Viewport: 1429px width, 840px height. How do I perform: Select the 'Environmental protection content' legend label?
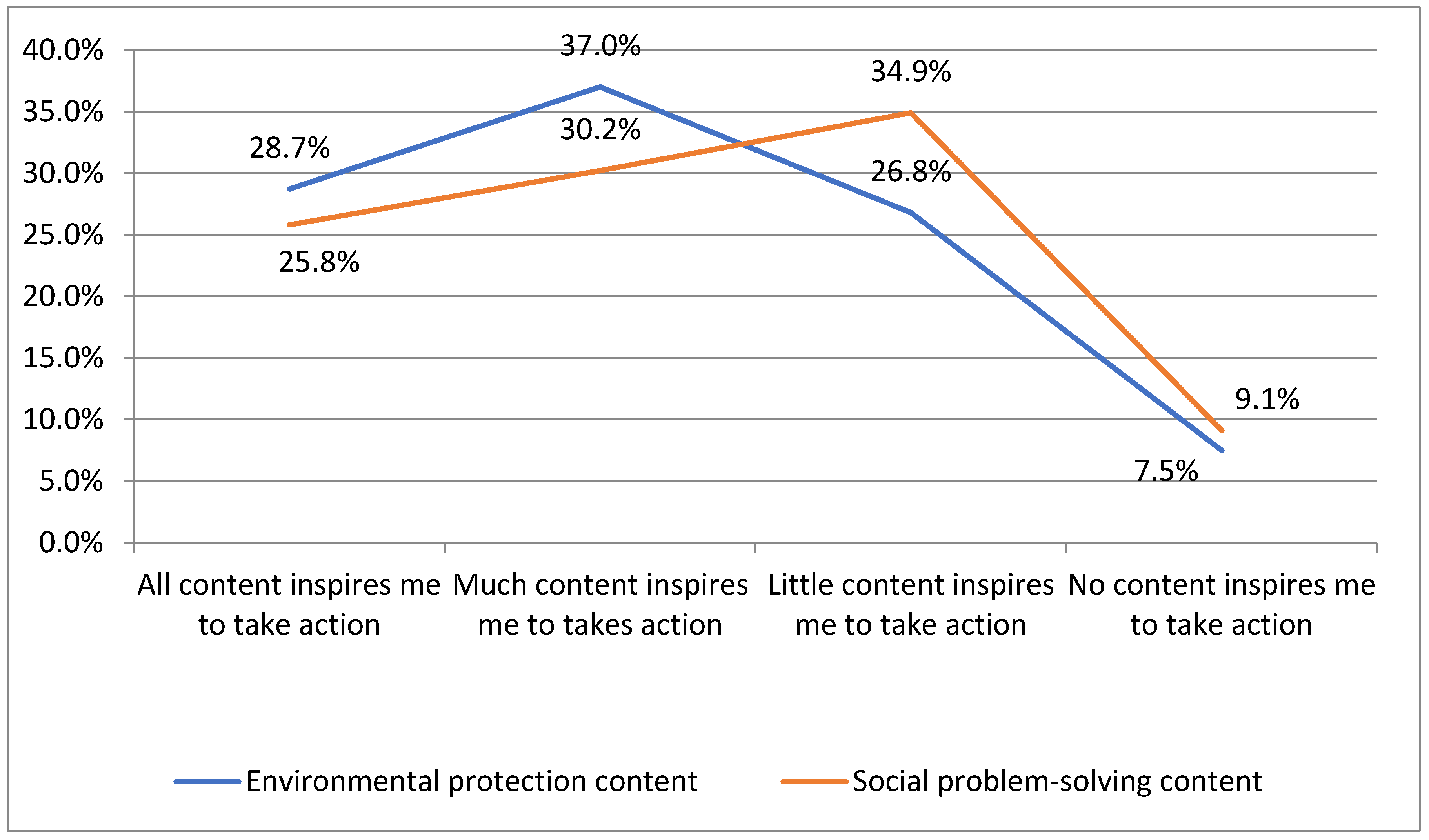(x=471, y=782)
